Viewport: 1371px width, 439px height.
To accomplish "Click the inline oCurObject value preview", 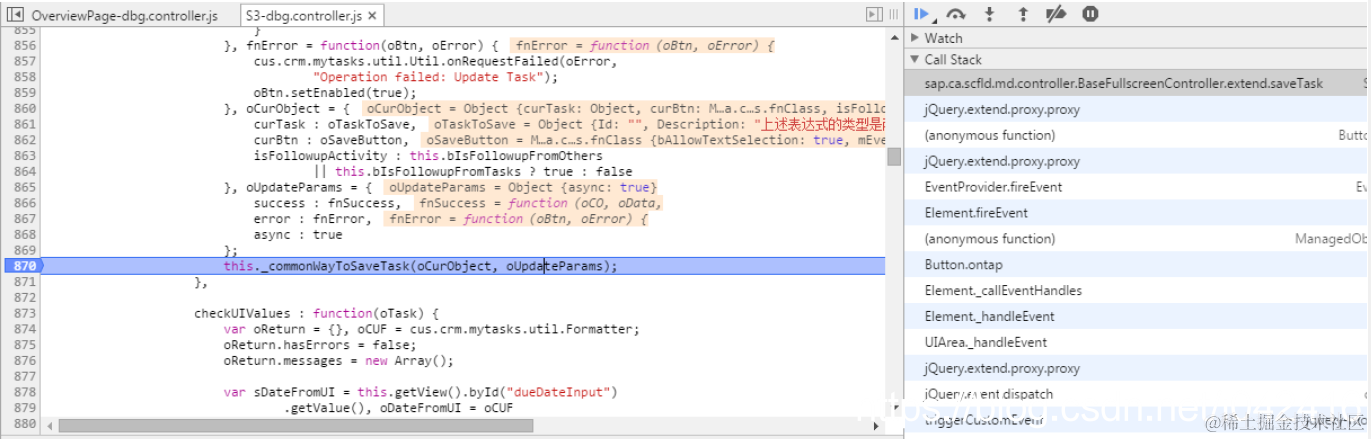I will click(x=625, y=108).
